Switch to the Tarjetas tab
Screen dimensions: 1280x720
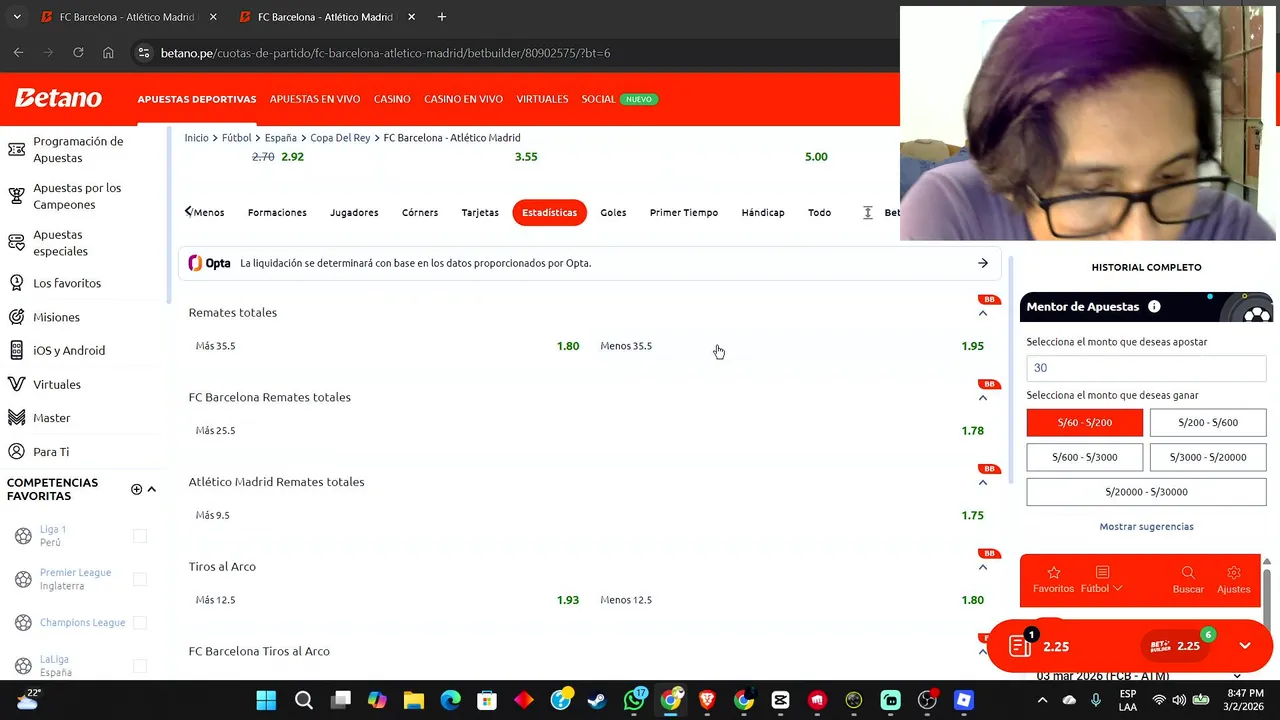(480, 212)
